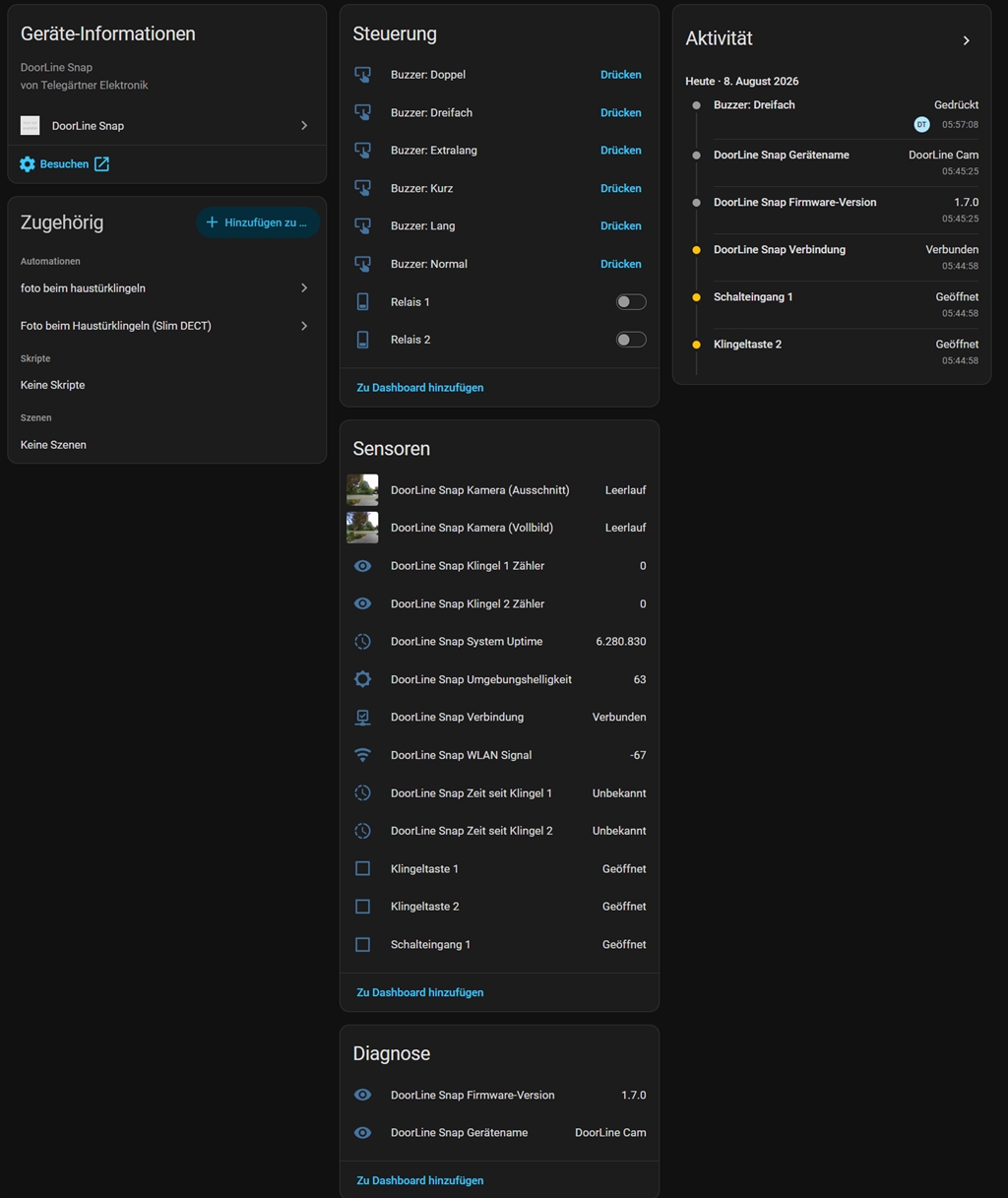Click the external link icon after Besuchen
Image resolution: width=1008 pixels, height=1198 pixels.
tap(101, 164)
